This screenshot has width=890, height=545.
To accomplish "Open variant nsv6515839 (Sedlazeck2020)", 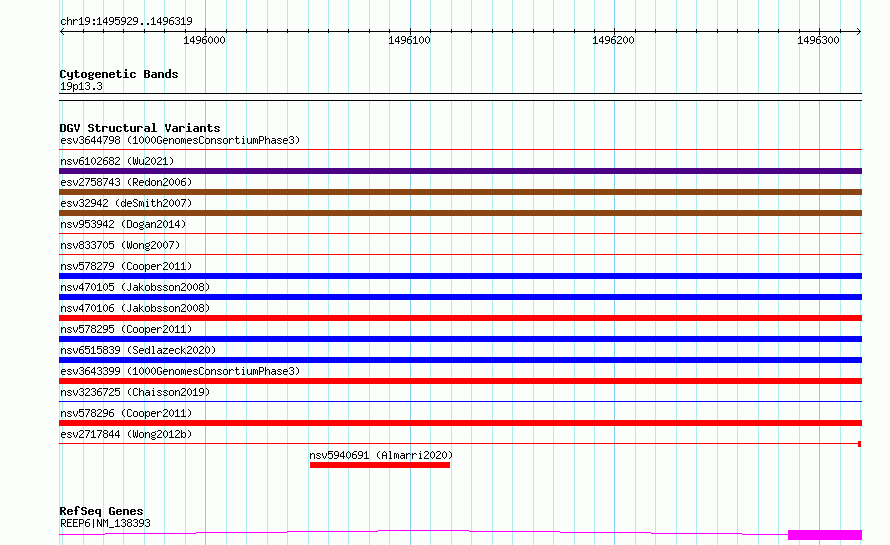I will pyautogui.click(x=138, y=350).
